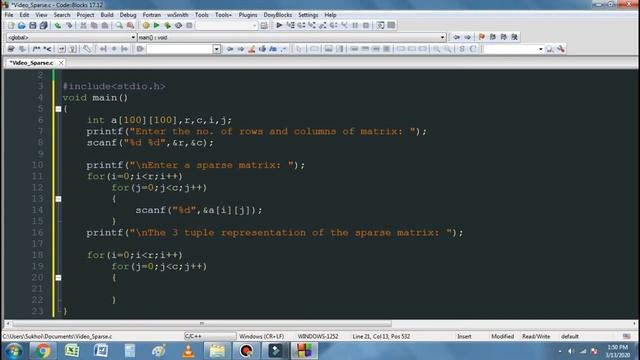Click the Open file toolbar icon
640x360 pixels.
(x=22, y=25)
